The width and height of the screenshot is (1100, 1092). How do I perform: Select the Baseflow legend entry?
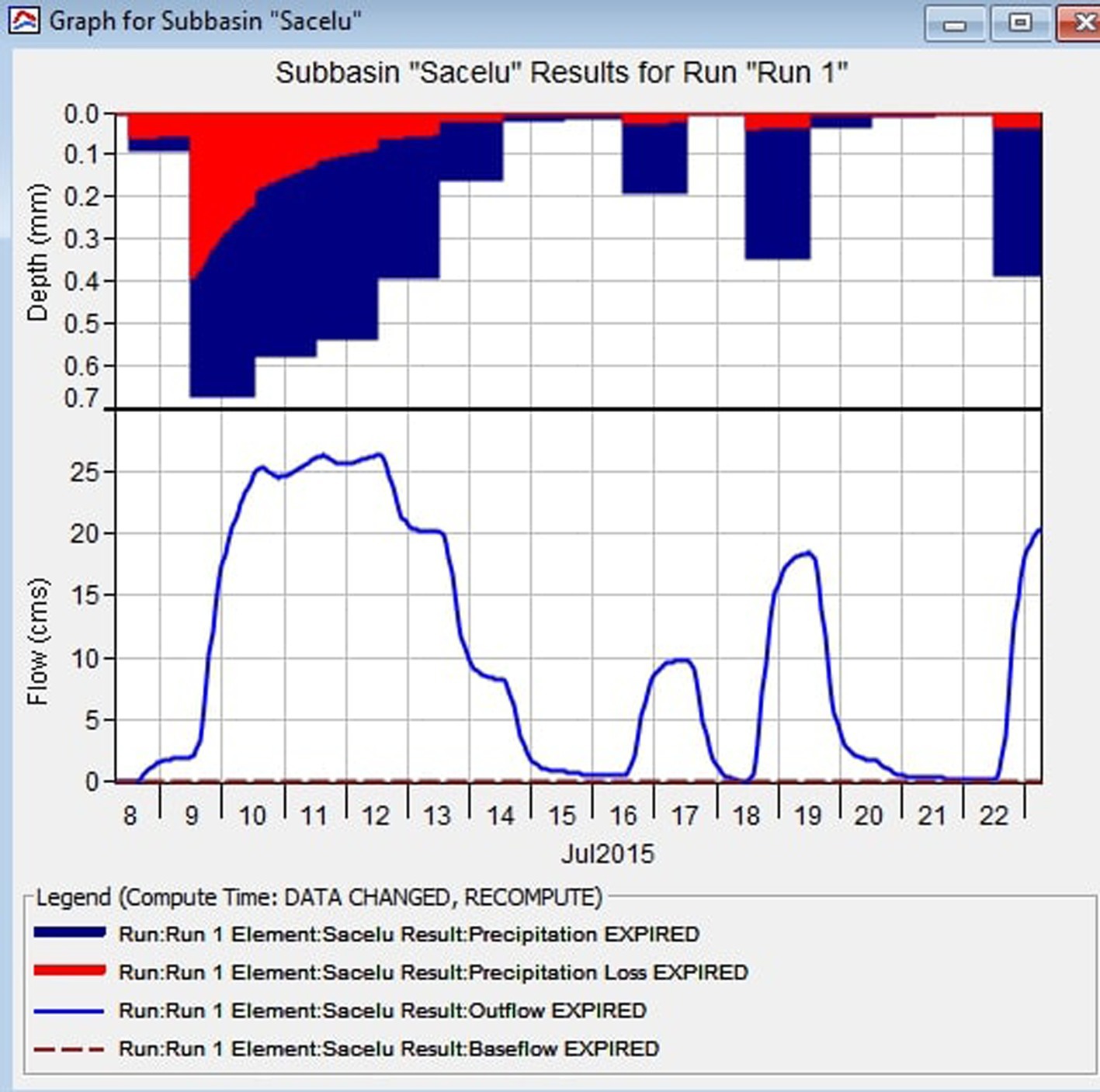click(x=346, y=1049)
